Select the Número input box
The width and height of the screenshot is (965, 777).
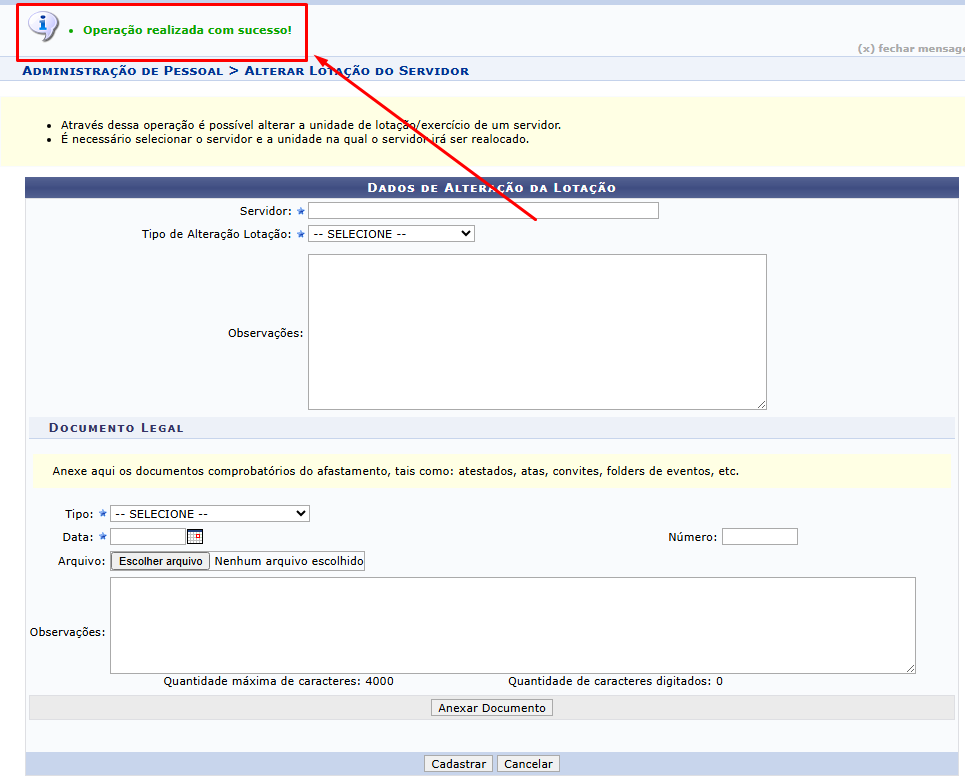[759, 537]
